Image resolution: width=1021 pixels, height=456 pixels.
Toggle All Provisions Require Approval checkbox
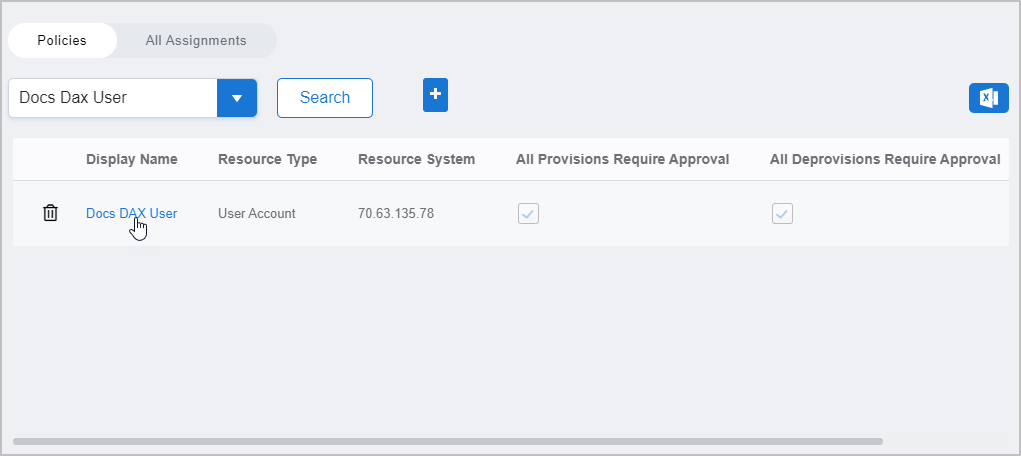click(x=528, y=213)
